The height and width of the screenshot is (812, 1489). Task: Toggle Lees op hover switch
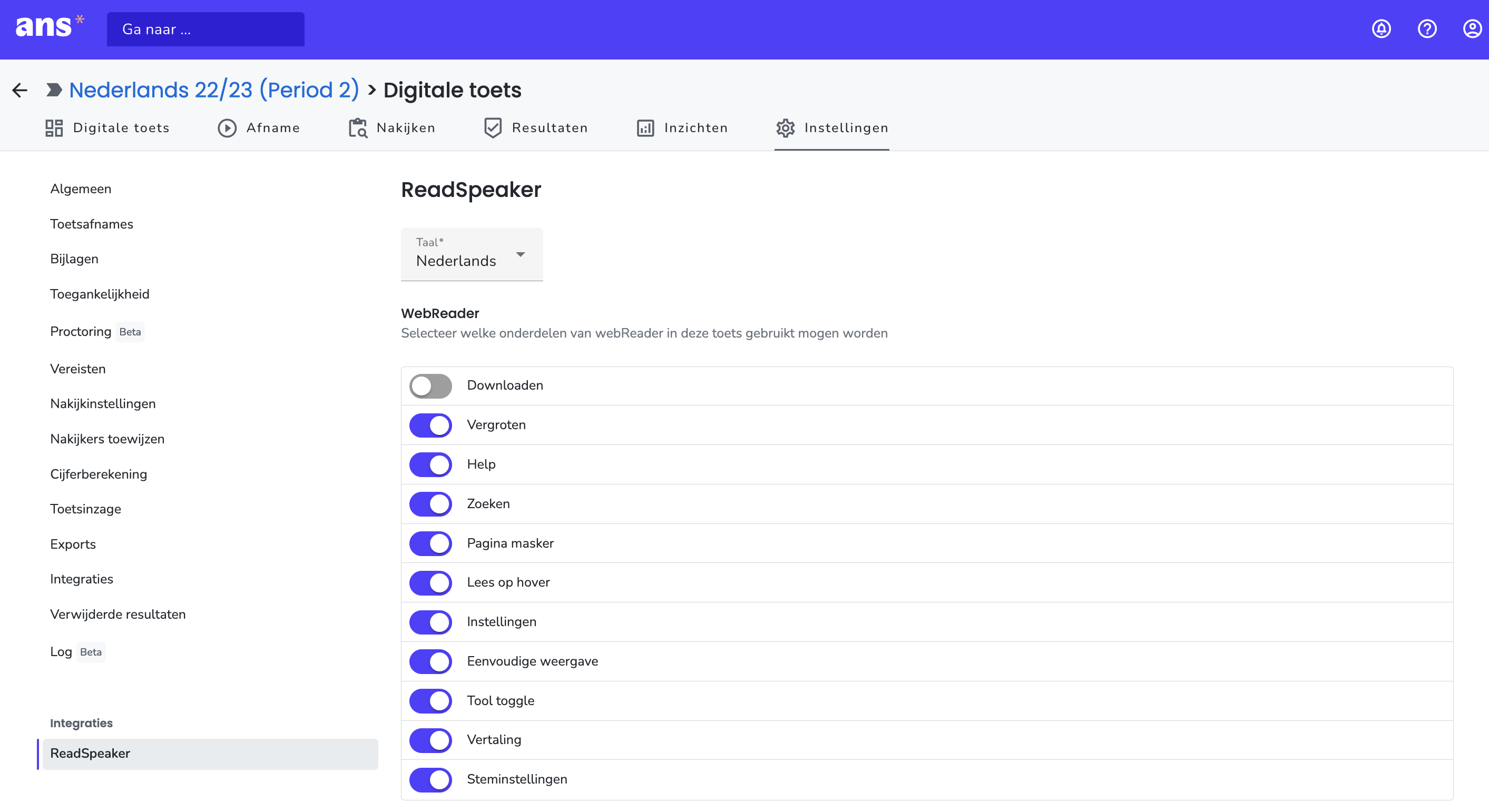[x=430, y=582]
